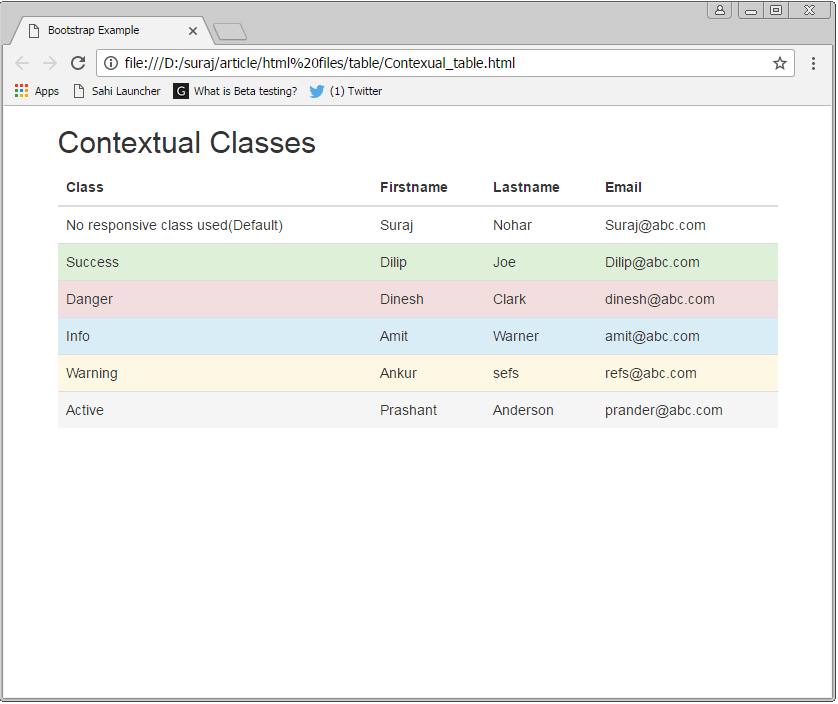Select the Danger row labeled Dinesh Clark
This screenshot has height=704, width=838.
pos(300,299)
